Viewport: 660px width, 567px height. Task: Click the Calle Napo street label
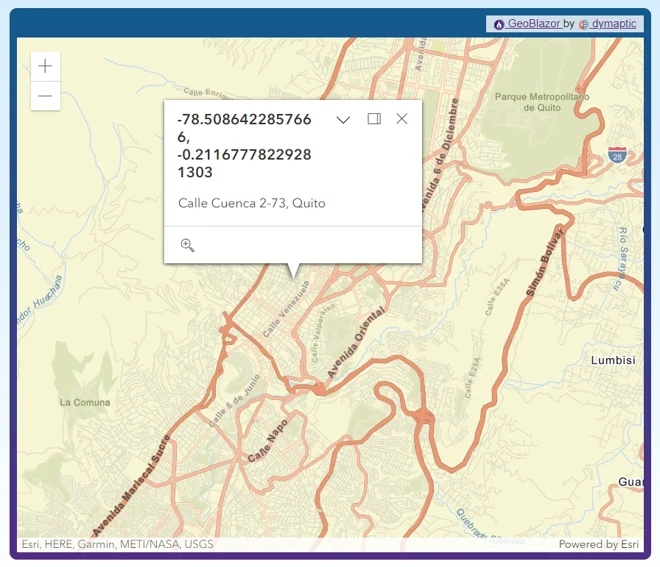click(x=268, y=441)
